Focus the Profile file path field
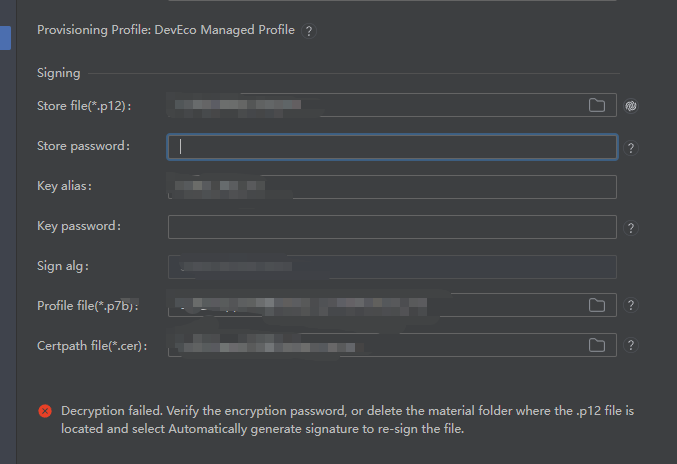The image size is (677, 464). click(x=375, y=305)
